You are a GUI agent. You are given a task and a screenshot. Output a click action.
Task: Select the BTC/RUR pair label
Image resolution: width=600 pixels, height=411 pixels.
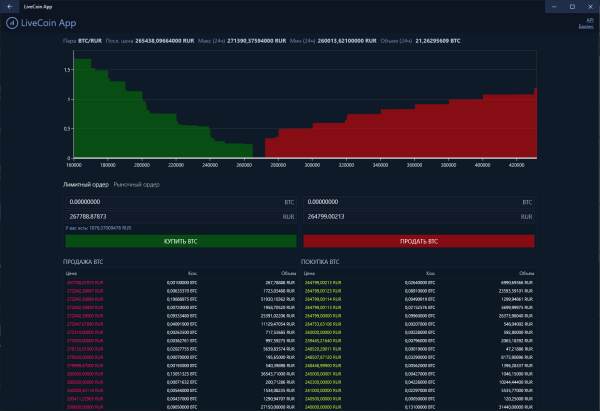tap(90, 43)
